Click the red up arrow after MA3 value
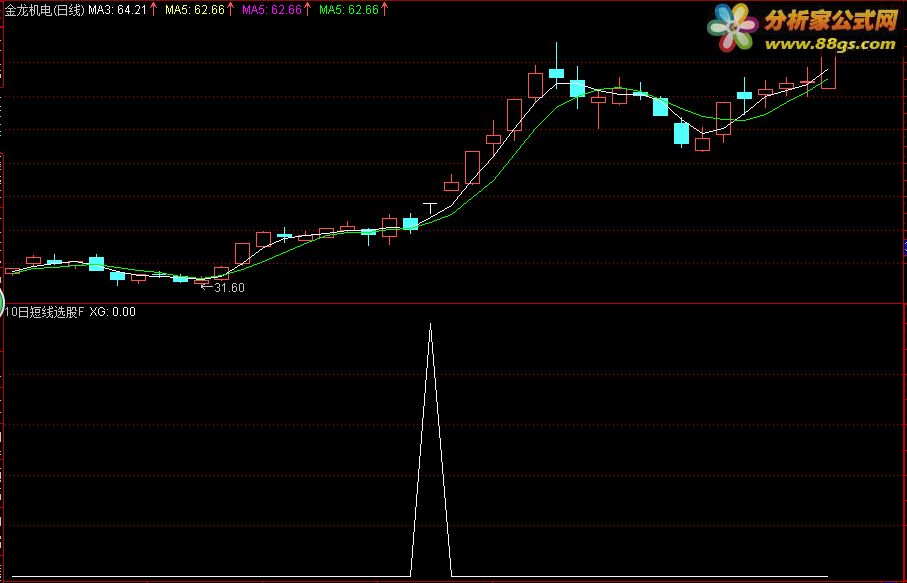Viewport: 907px width, 583px height. point(153,9)
